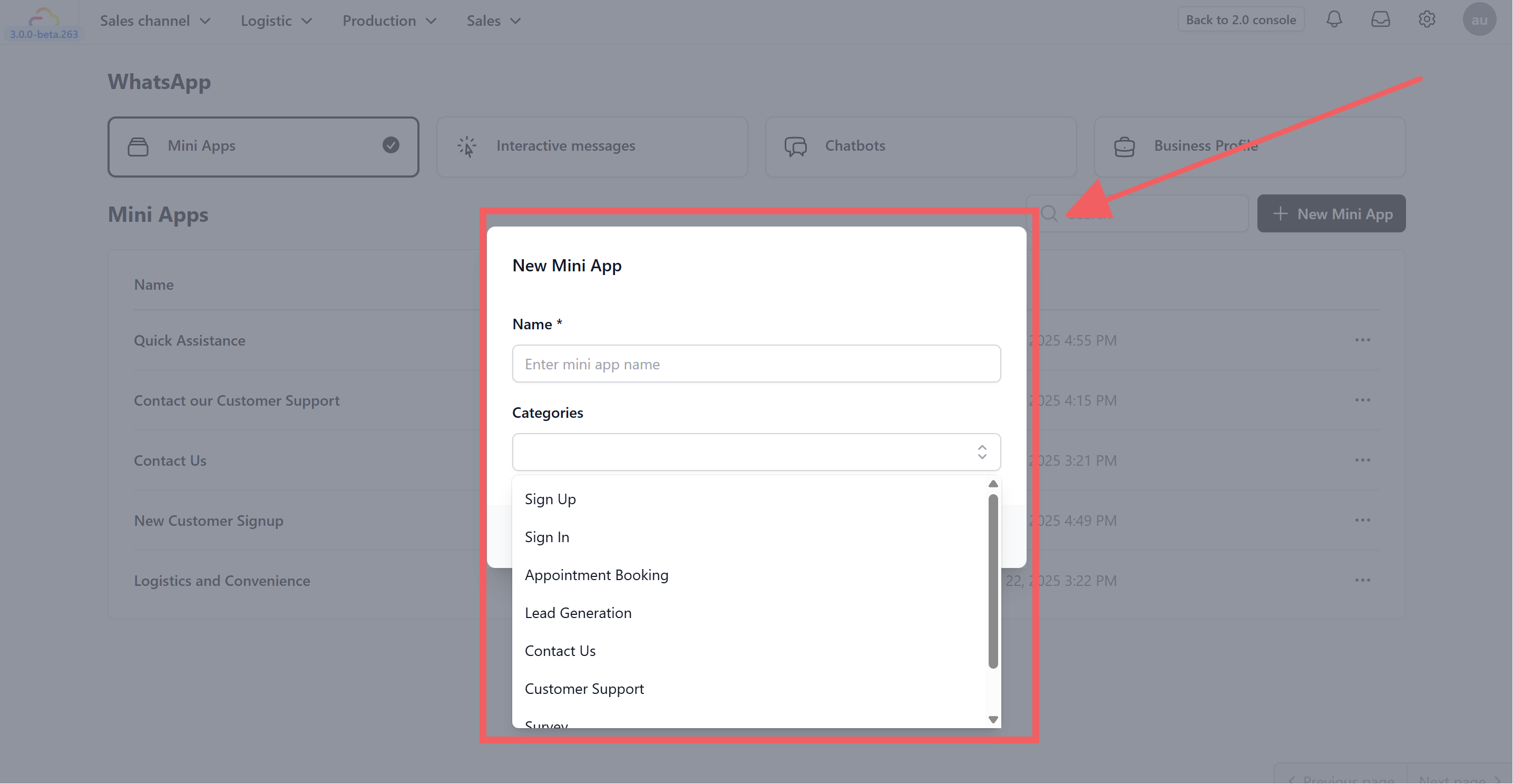
Task: Expand the Production menu
Action: (389, 21)
